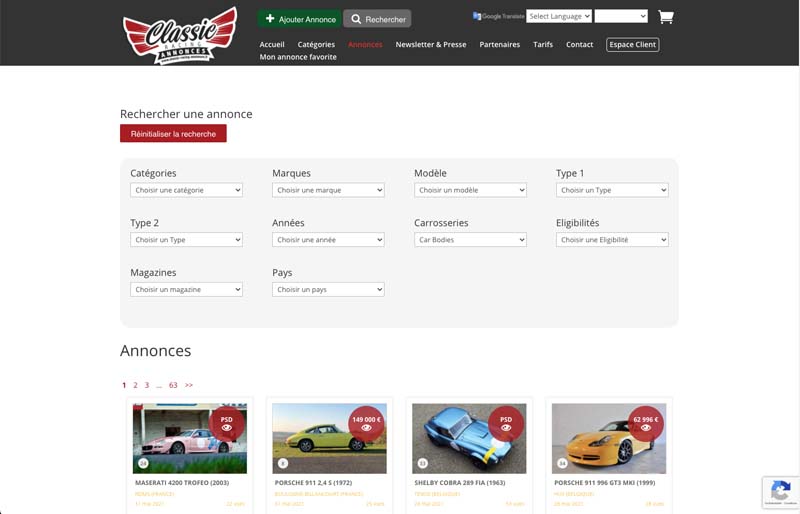Open the Contact menu item

[580, 44]
